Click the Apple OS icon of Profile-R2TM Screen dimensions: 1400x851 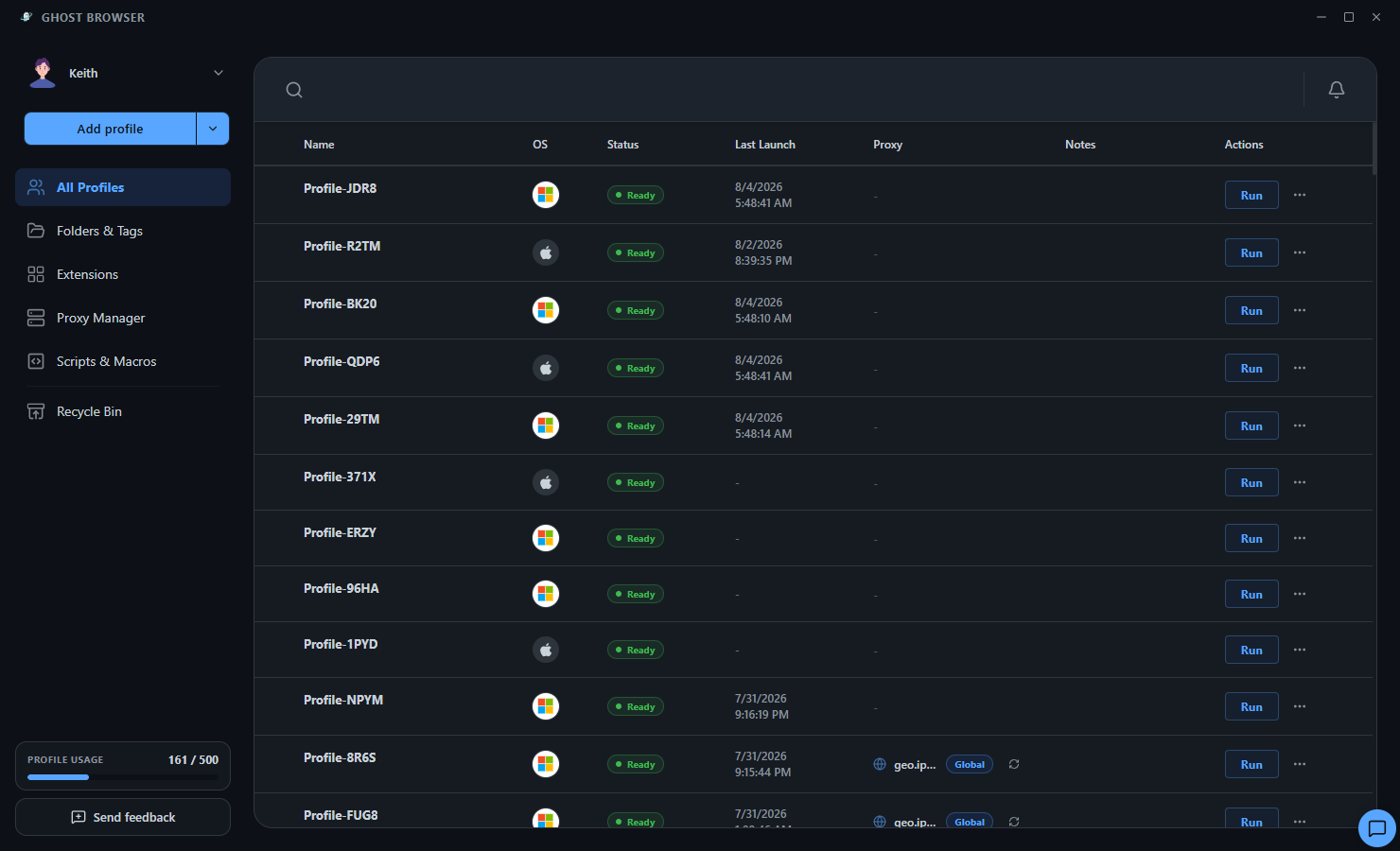(546, 252)
